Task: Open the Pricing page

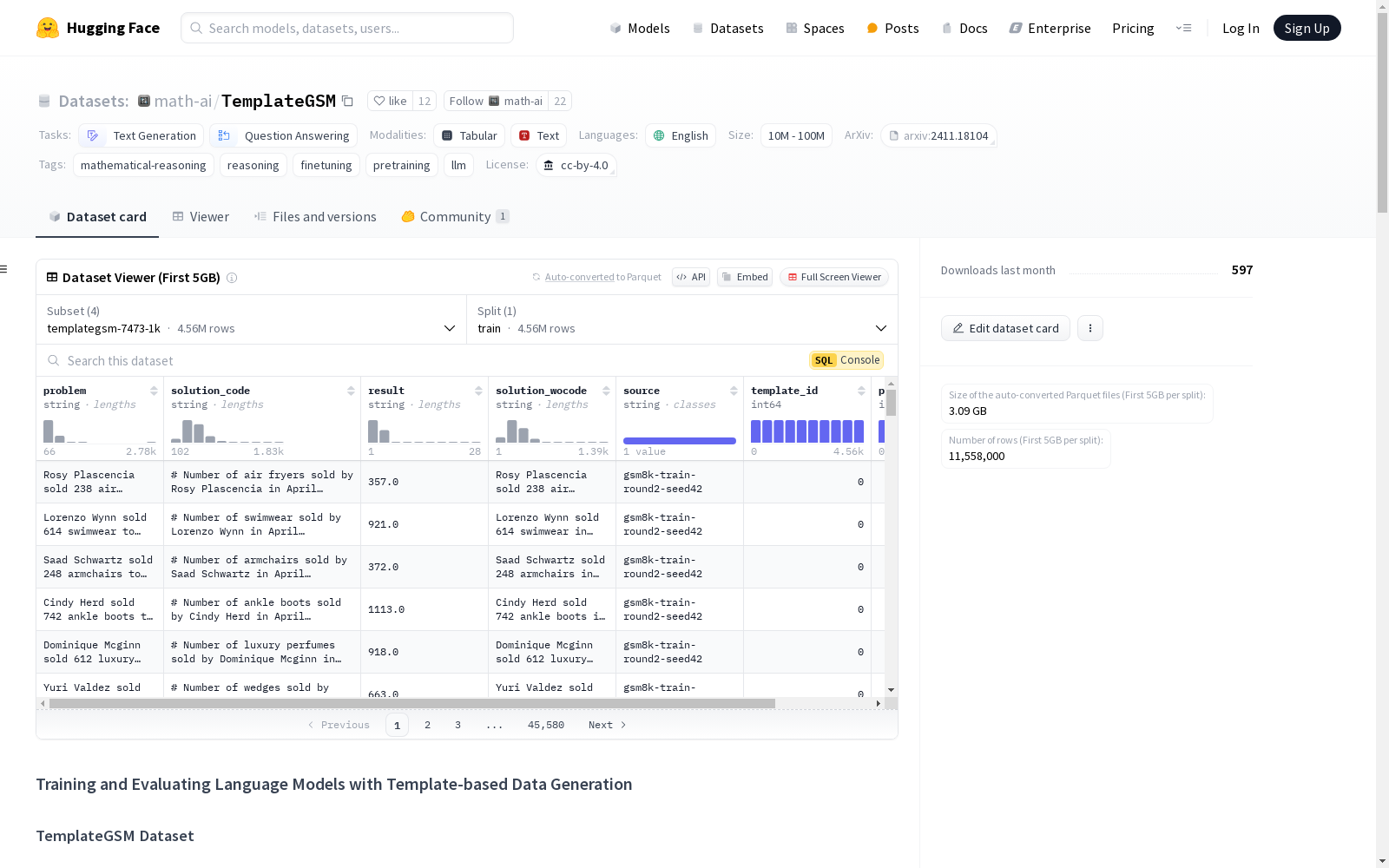Action: click(1133, 28)
